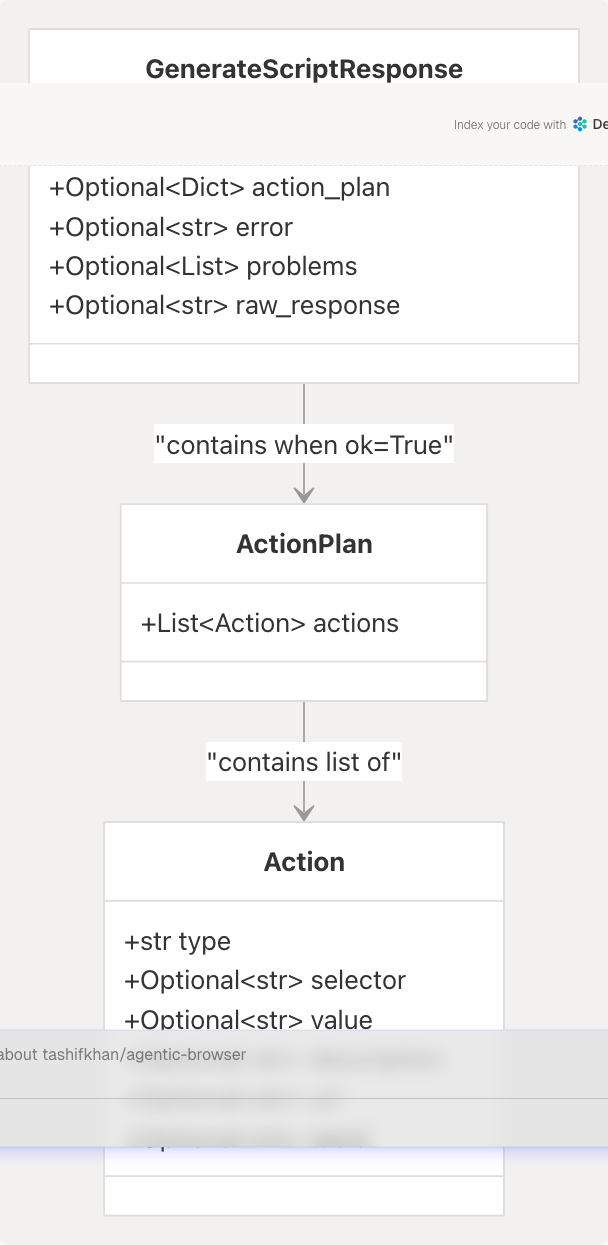The image size is (608, 1245).
Task: Click the List<Action> actions attribute
Action: [270, 624]
